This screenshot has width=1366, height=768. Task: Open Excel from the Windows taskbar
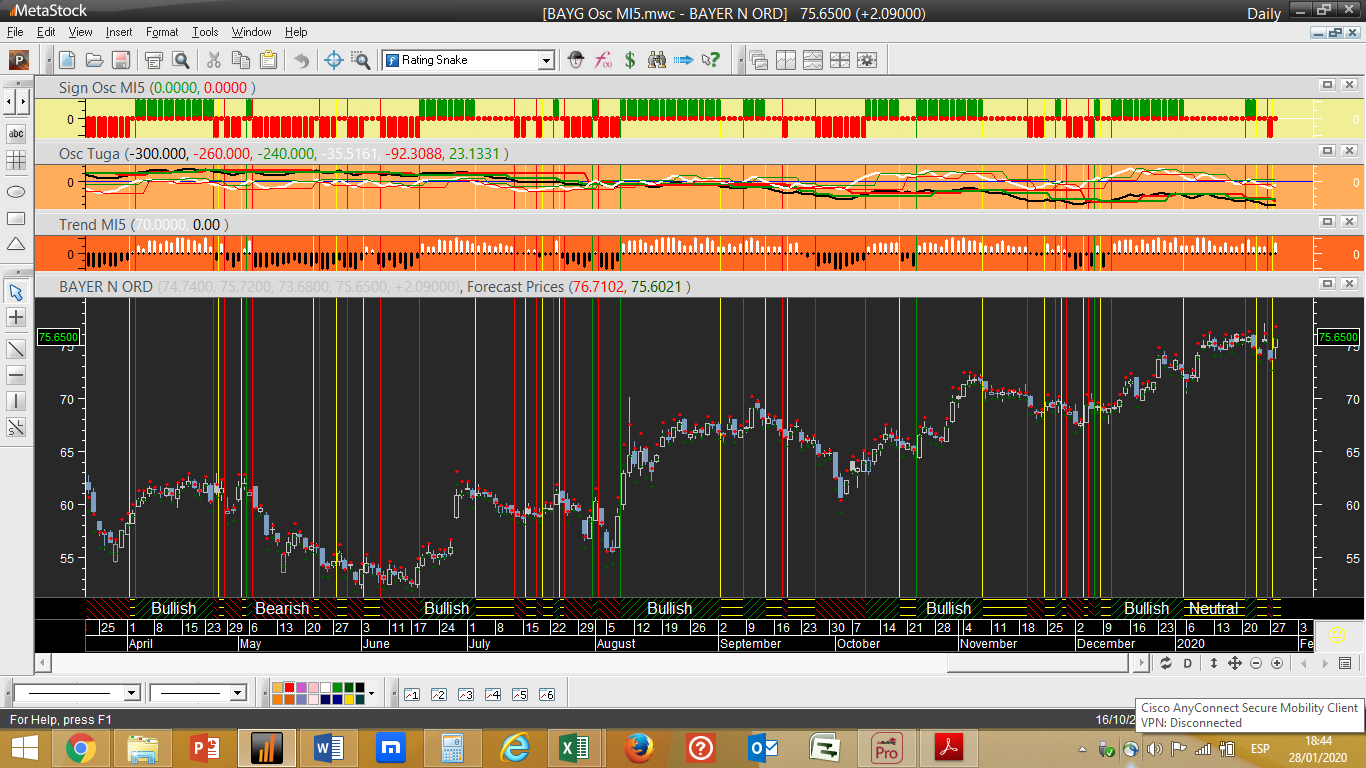pos(573,747)
